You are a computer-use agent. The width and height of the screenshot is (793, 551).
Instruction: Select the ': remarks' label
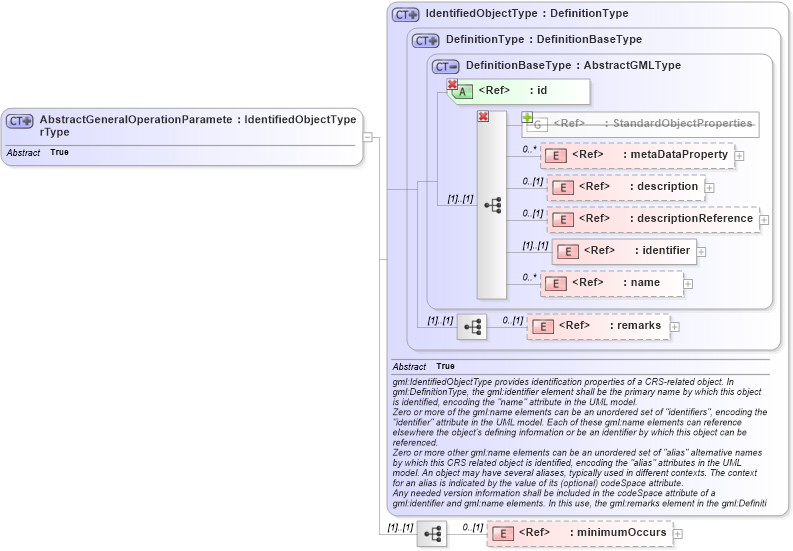tap(636, 325)
